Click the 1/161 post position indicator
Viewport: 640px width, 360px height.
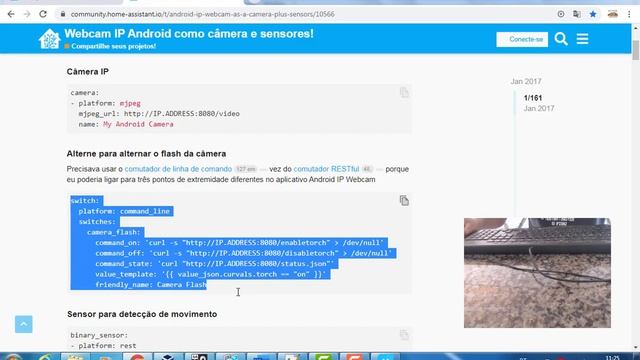[533, 98]
